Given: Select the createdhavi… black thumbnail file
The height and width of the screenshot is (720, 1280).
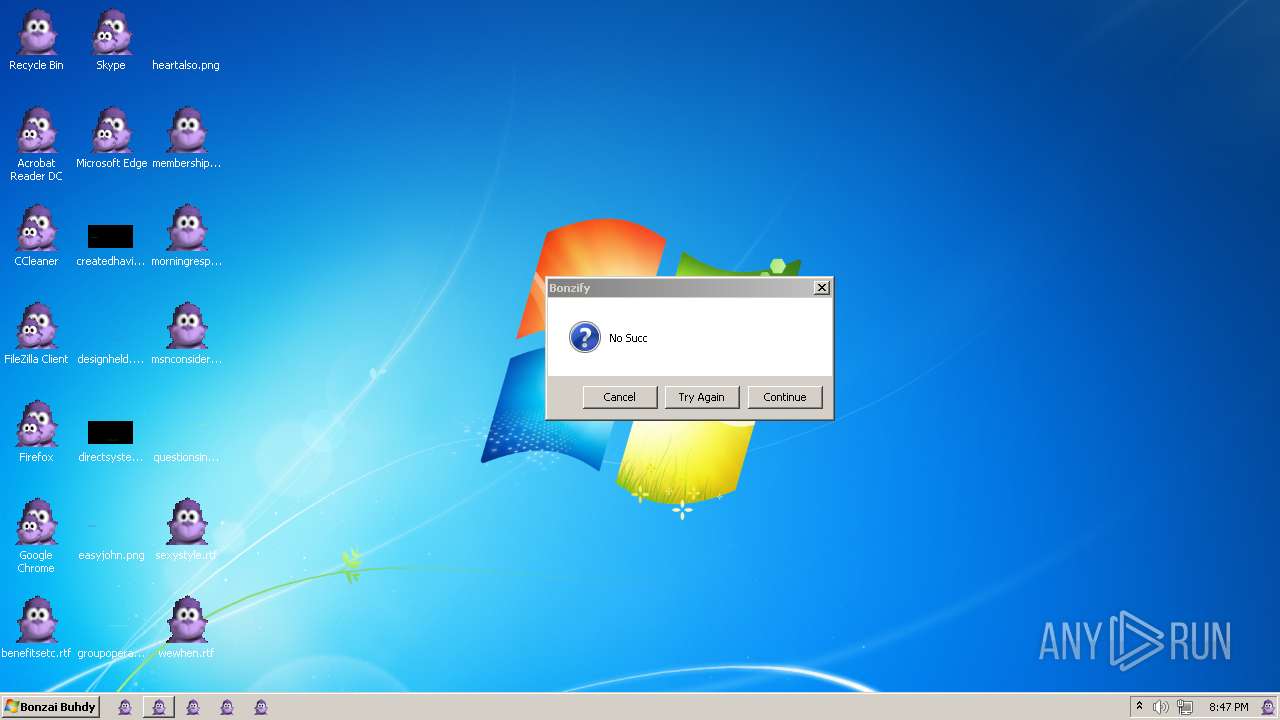Looking at the screenshot, I should (x=111, y=245).
